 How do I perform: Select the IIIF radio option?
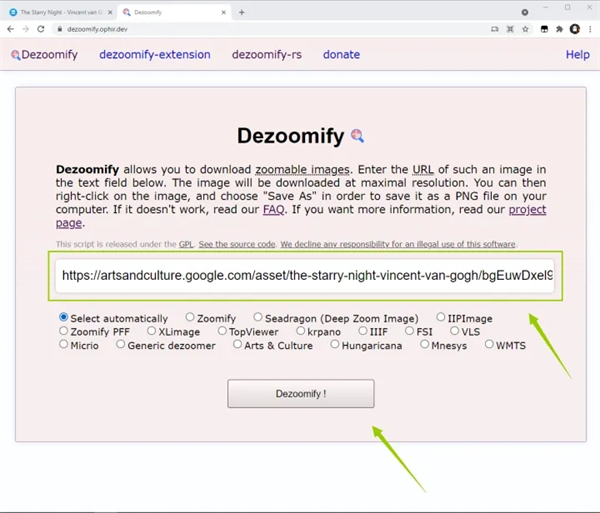pyautogui.click(x=363, y=331)
